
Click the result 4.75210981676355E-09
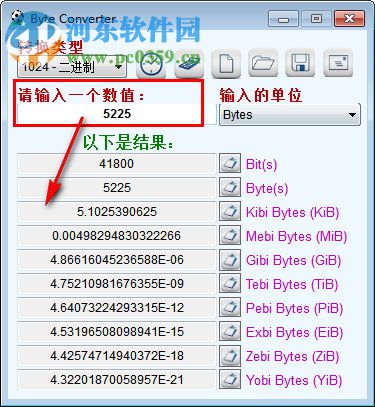(117, 284)
